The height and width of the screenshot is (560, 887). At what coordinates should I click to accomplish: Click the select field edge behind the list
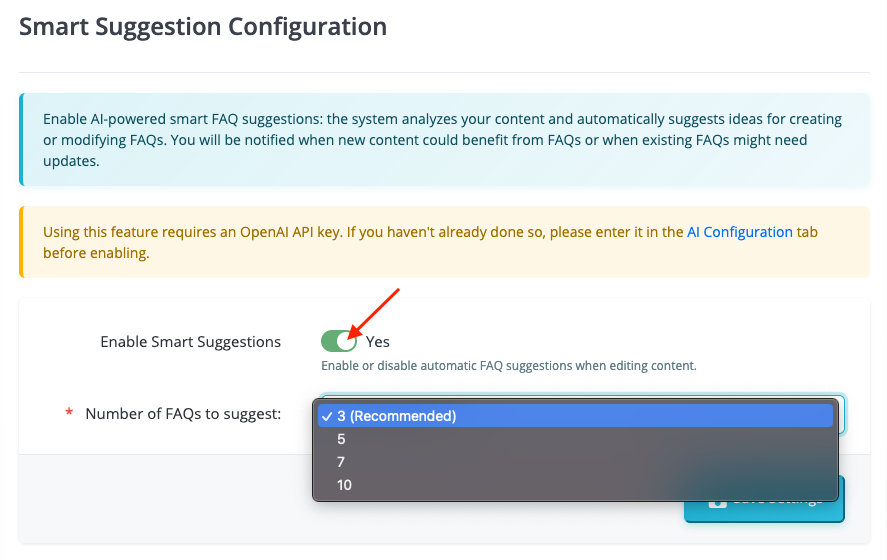840,413
